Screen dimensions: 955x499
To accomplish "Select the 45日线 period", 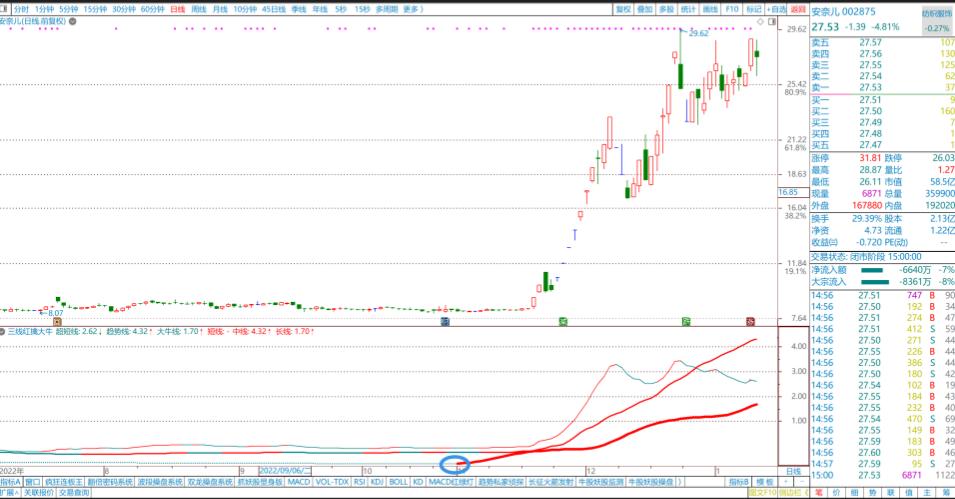I will (274, 9).
